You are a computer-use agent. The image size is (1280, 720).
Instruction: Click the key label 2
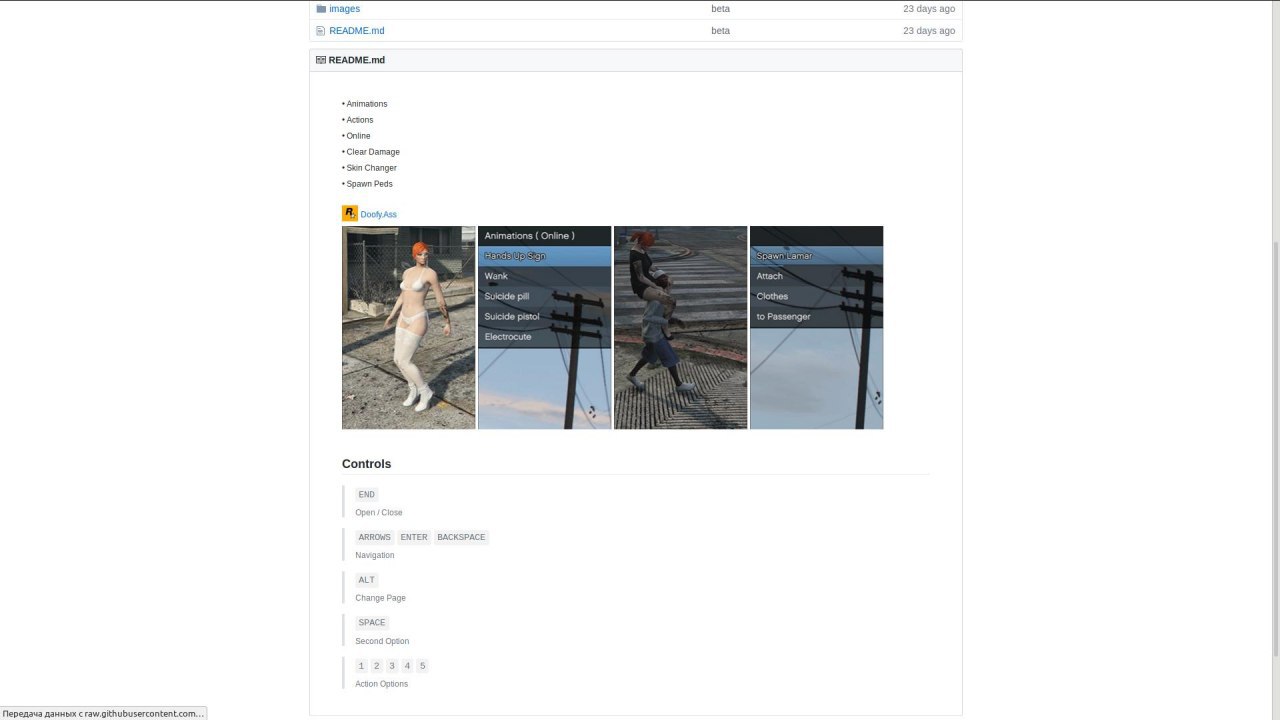[377, 666]
